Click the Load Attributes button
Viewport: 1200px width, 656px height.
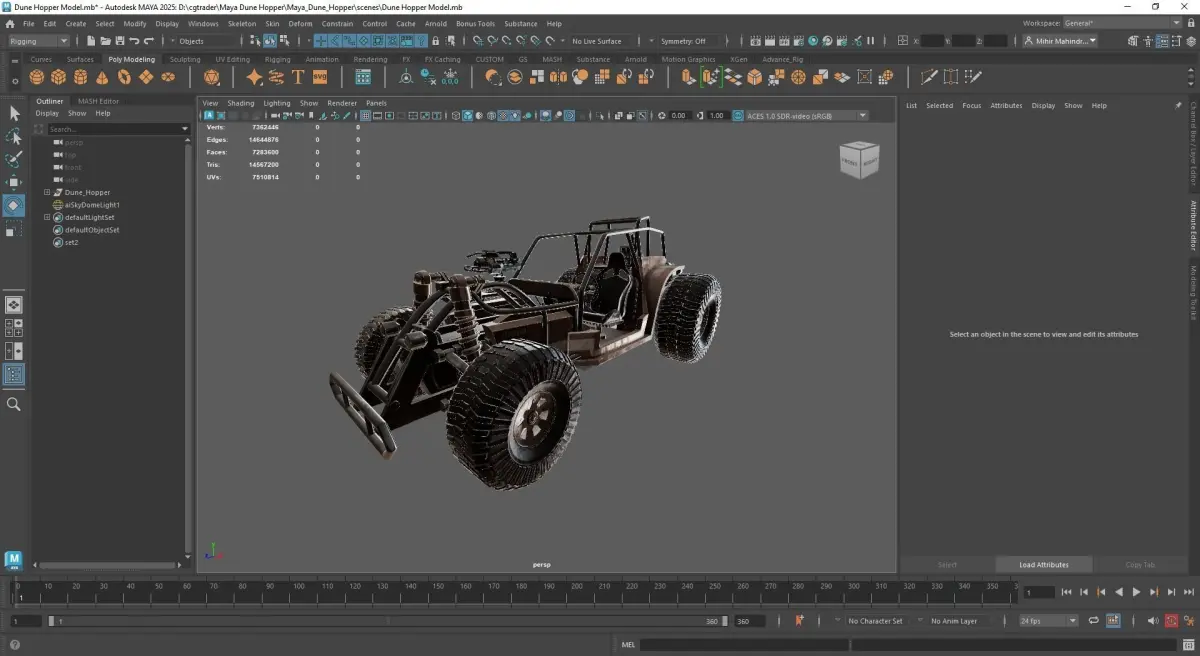[x=1043, y=565]
